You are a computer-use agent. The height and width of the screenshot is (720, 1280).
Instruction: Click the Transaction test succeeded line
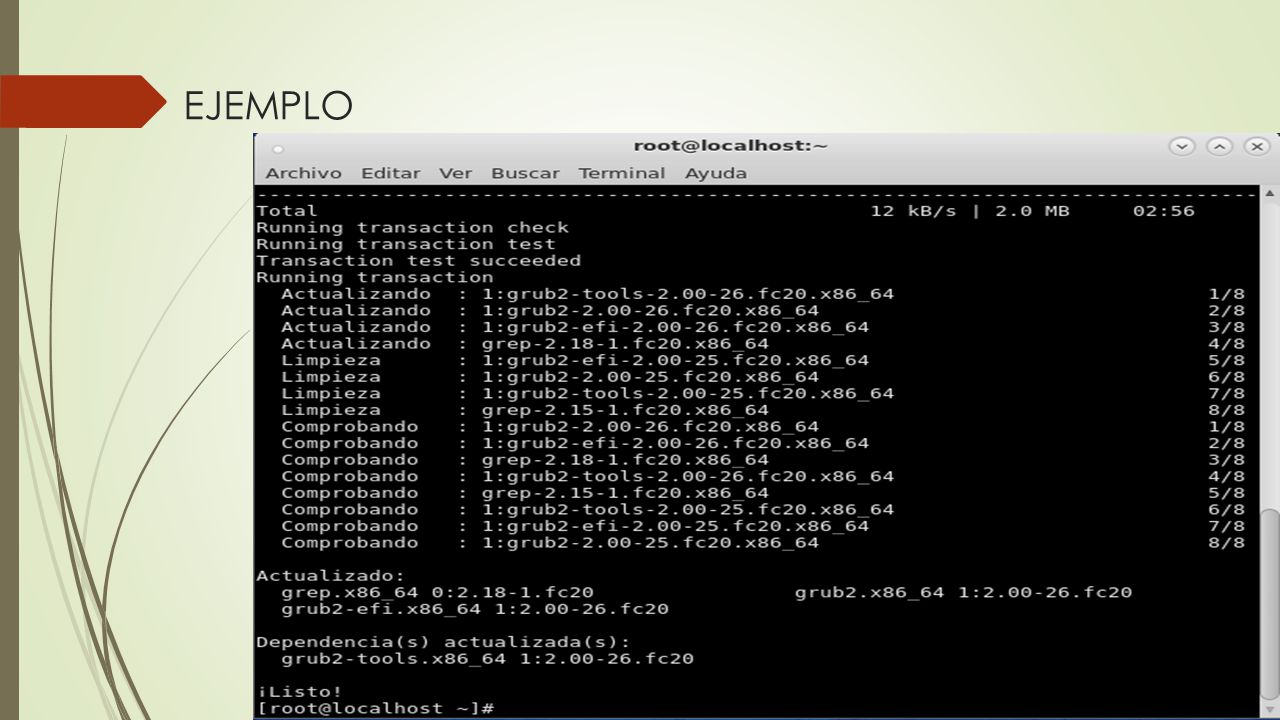pyautogui.click(x=418, y=260)
